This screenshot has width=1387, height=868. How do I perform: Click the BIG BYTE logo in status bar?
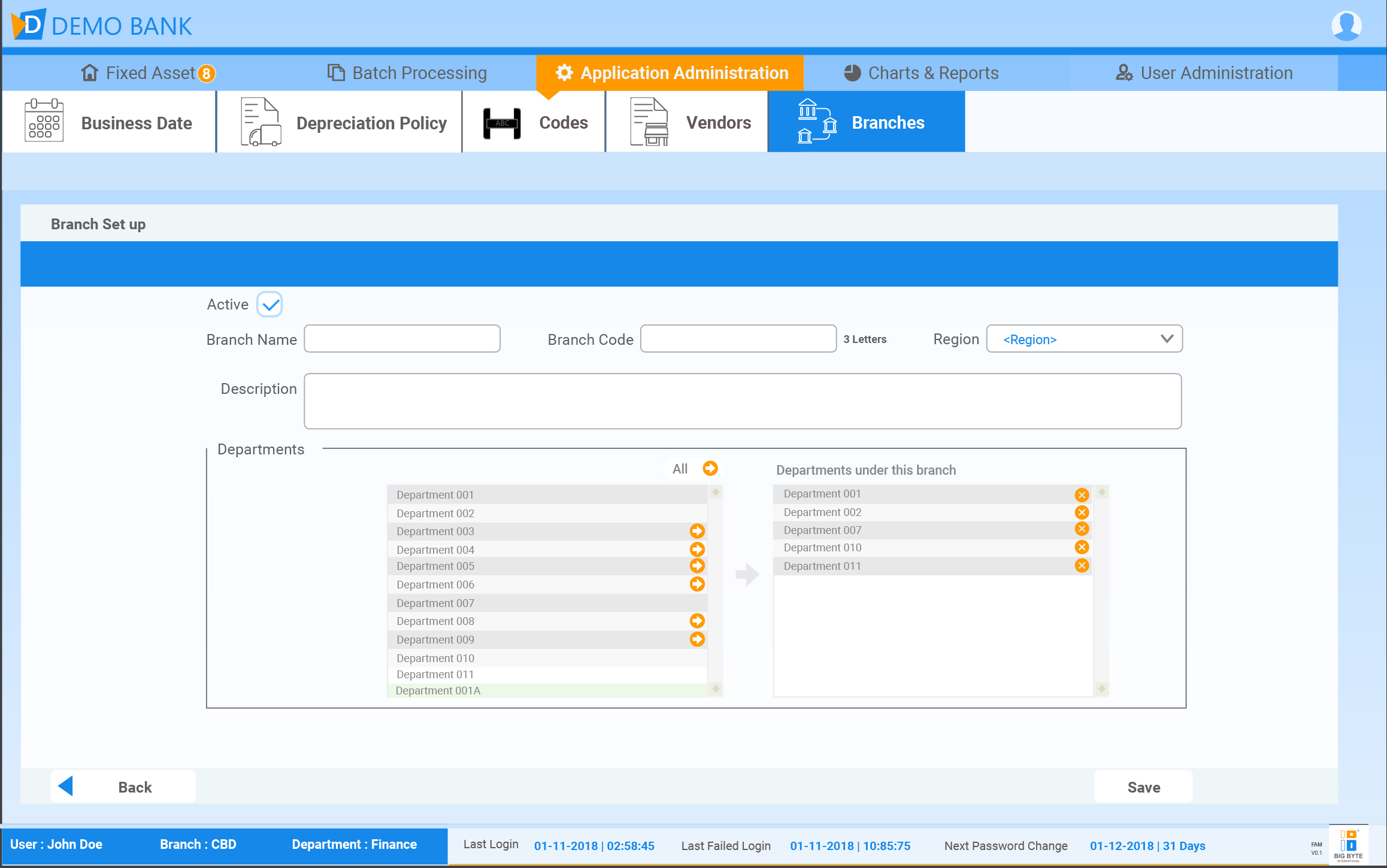coord(1349,845)
